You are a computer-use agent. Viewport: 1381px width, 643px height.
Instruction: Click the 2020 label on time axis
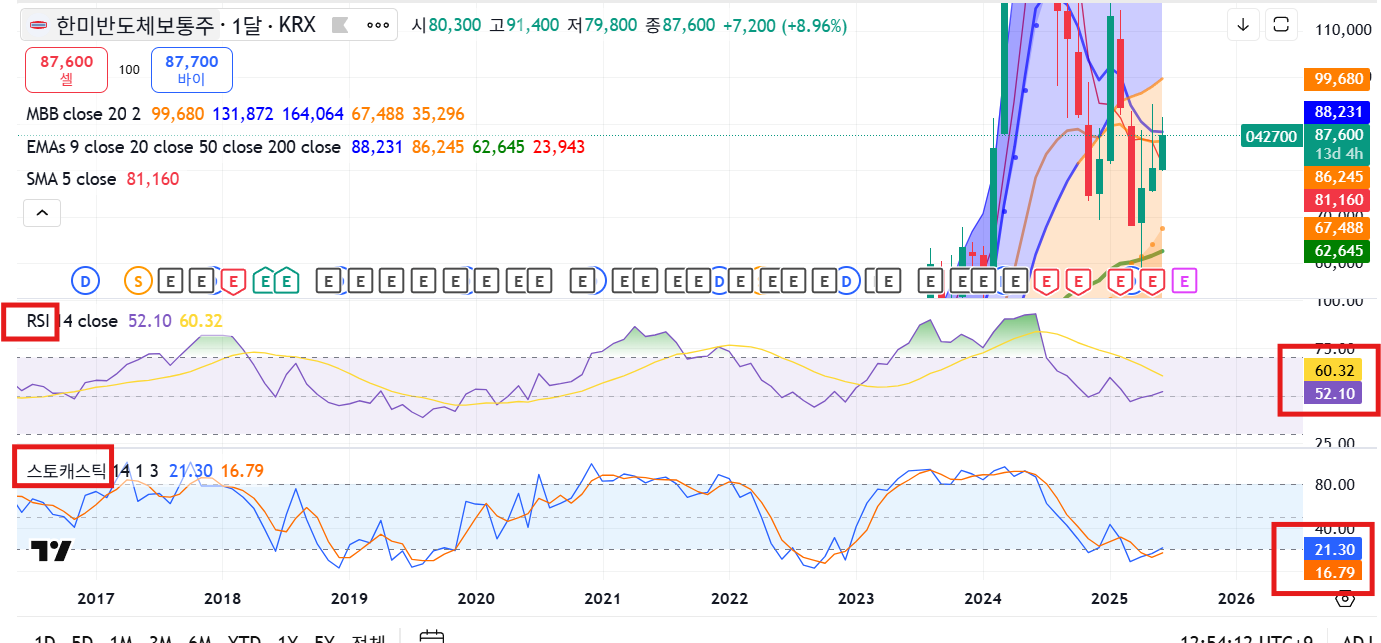click(x=475, y=598)
